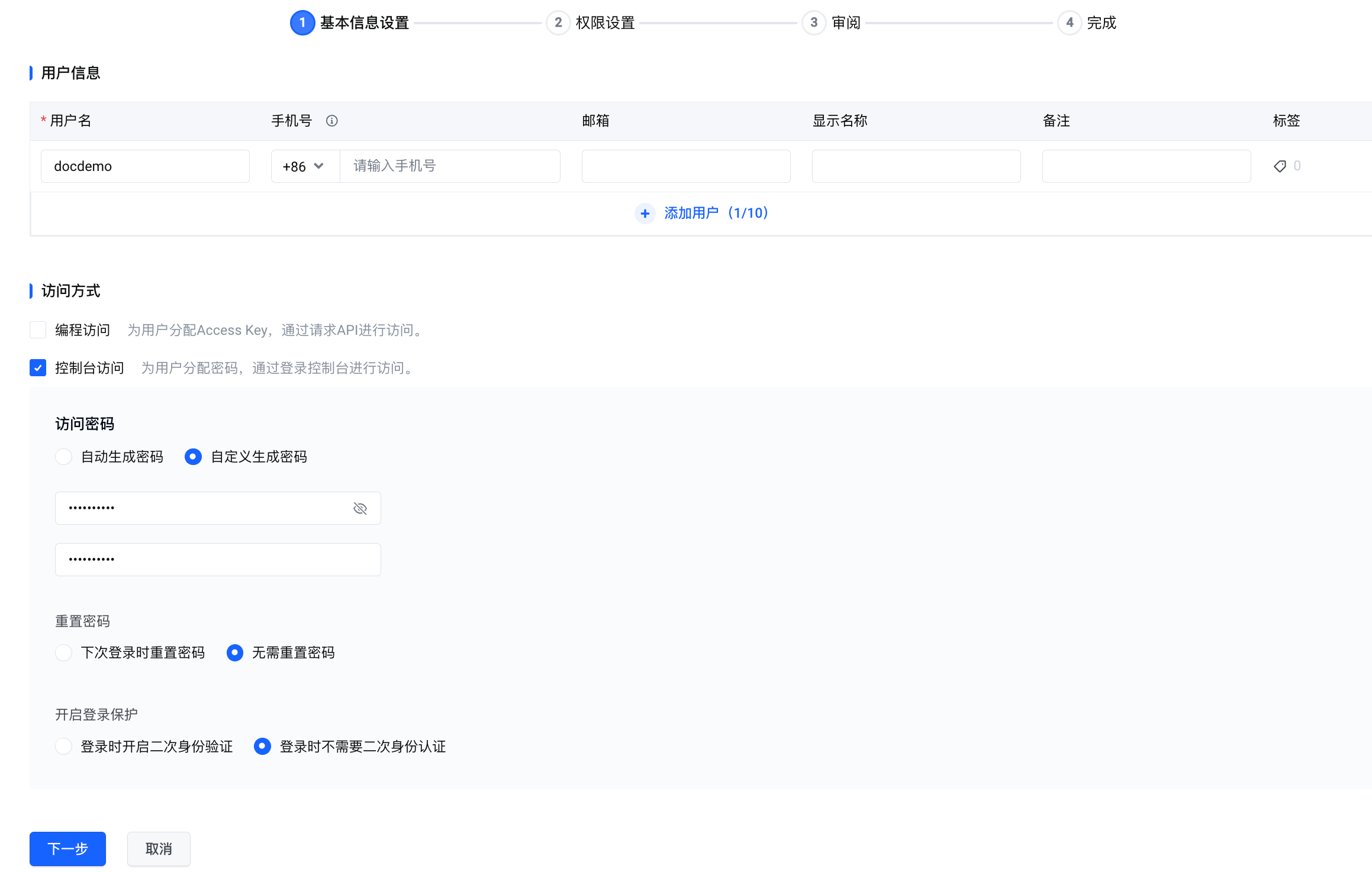Click the confirm password field
This screenshot has width=1372, height=872.
[x=218, y=560]
